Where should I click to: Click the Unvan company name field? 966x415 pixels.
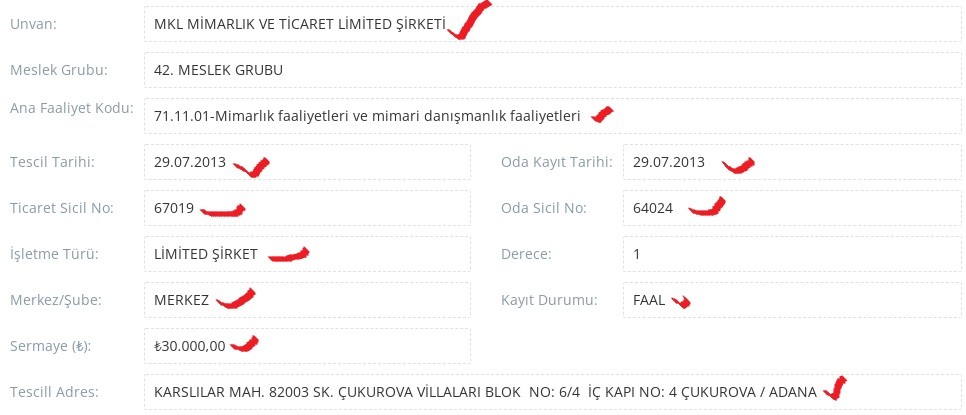[553, 24]
